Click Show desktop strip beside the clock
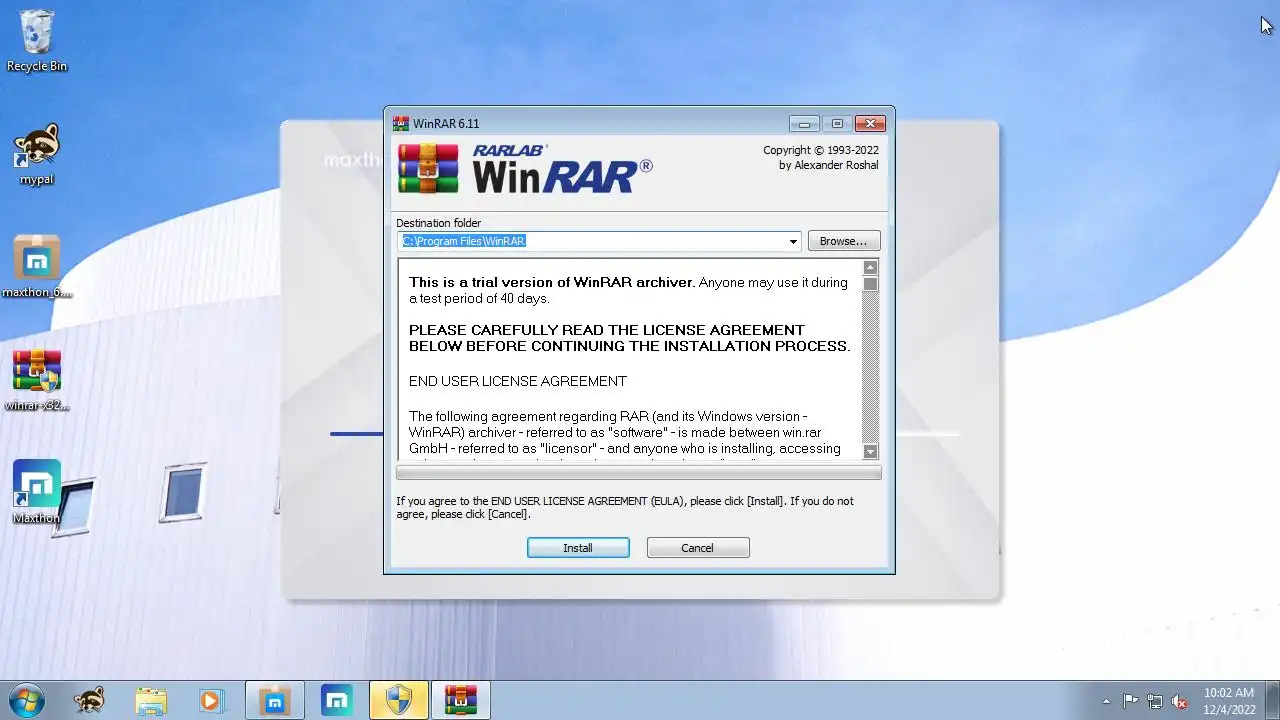1280x720 pixels. [1273, 700]
